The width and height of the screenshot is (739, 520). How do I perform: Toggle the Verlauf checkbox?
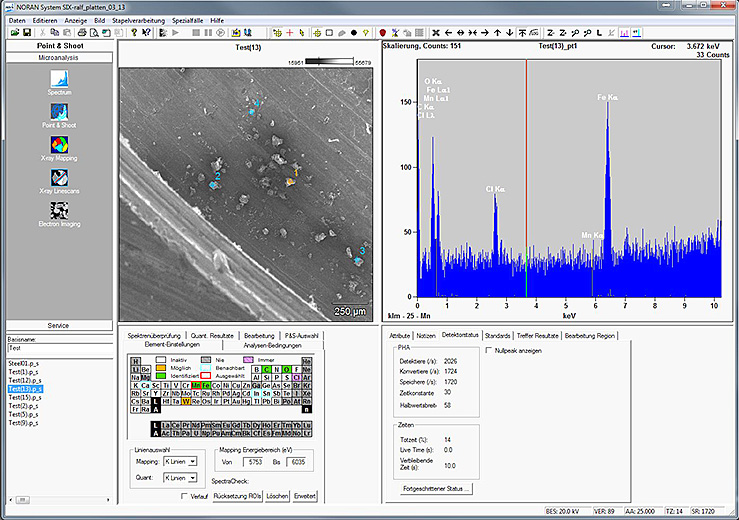pyautogui.click(x=184, y=496)
